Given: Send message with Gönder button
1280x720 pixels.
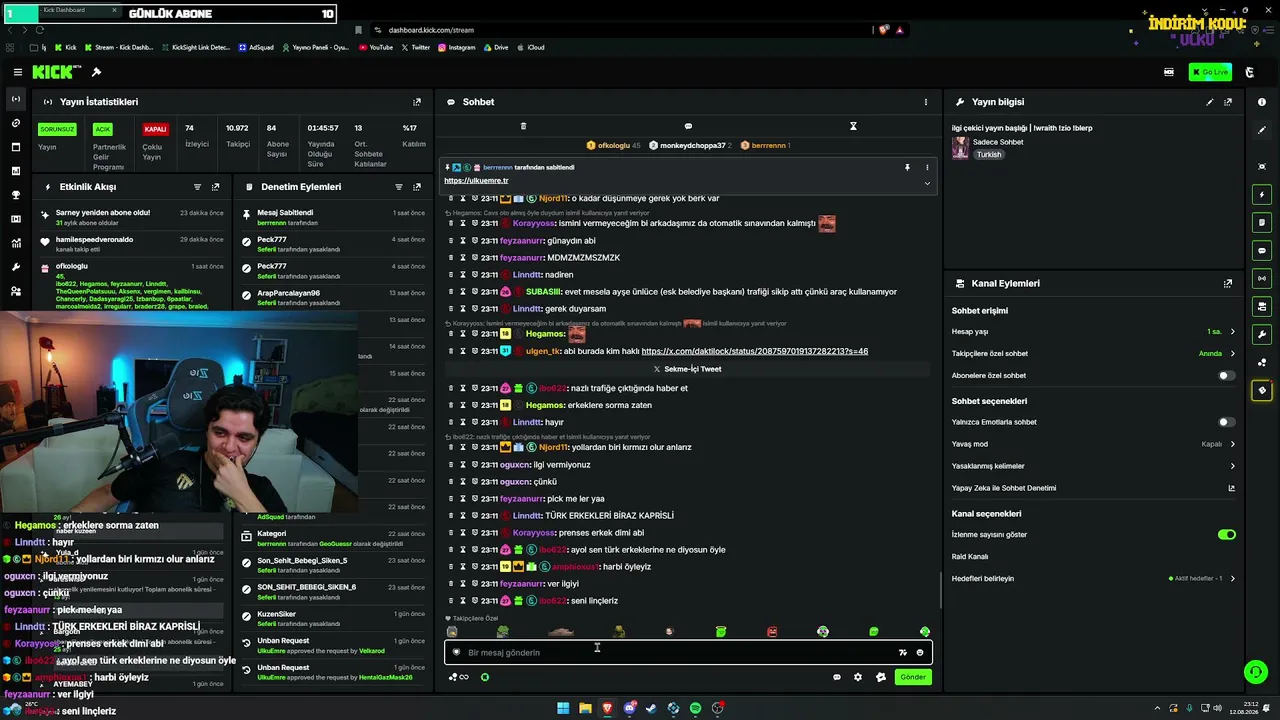Looking at the screenshot, I should (913, 677).
